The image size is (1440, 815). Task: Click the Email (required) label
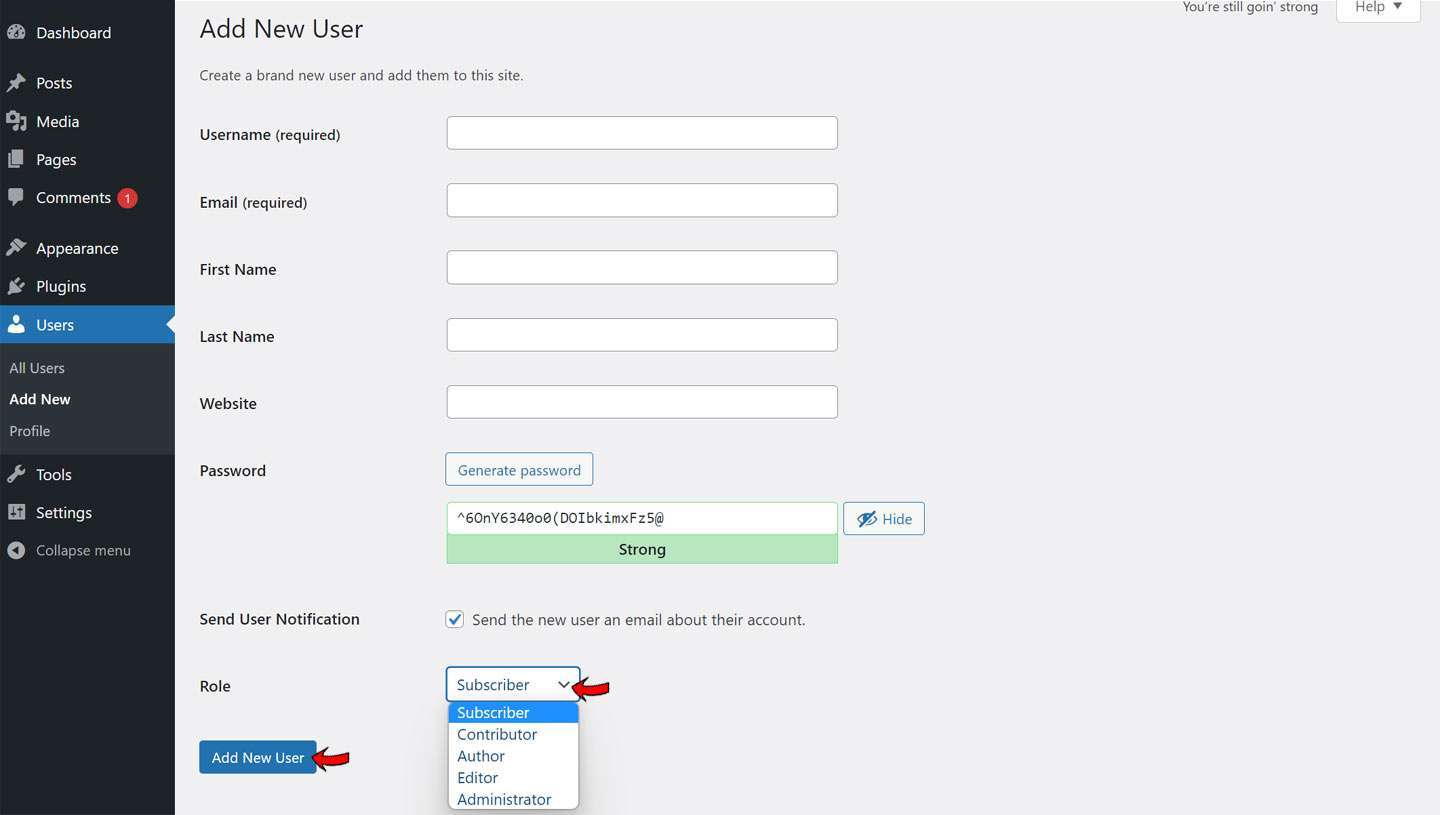(x=253, y=202)
